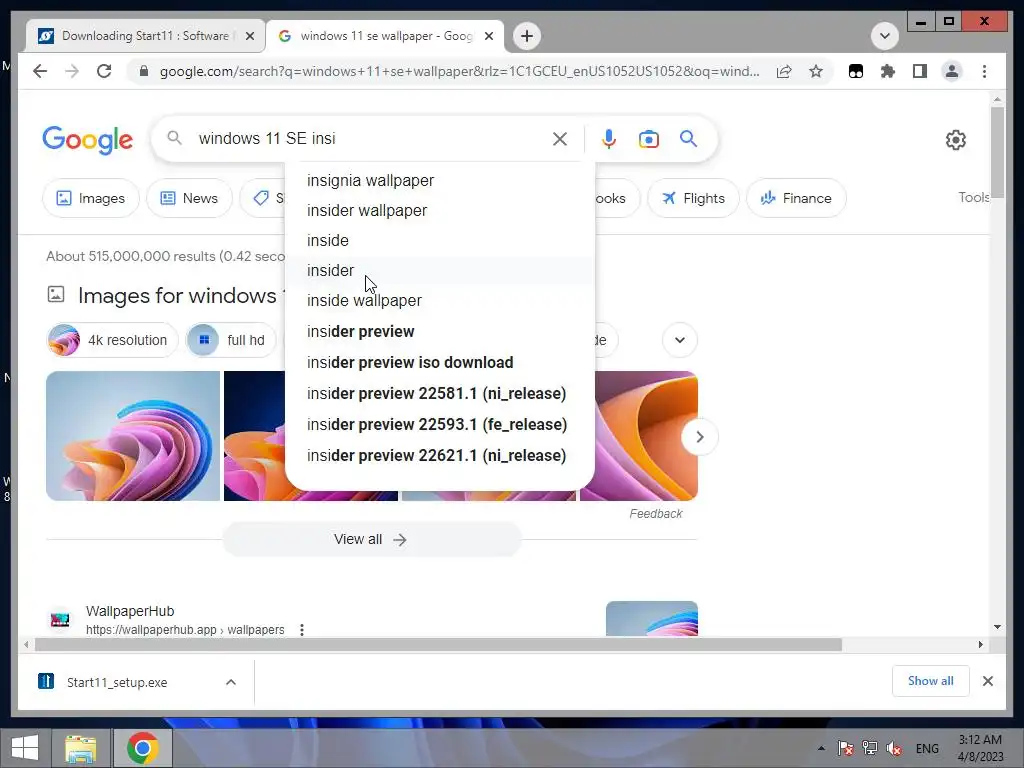Open File Explorer from taskbar
The image size is (1024, 768).
pos(80,748)
